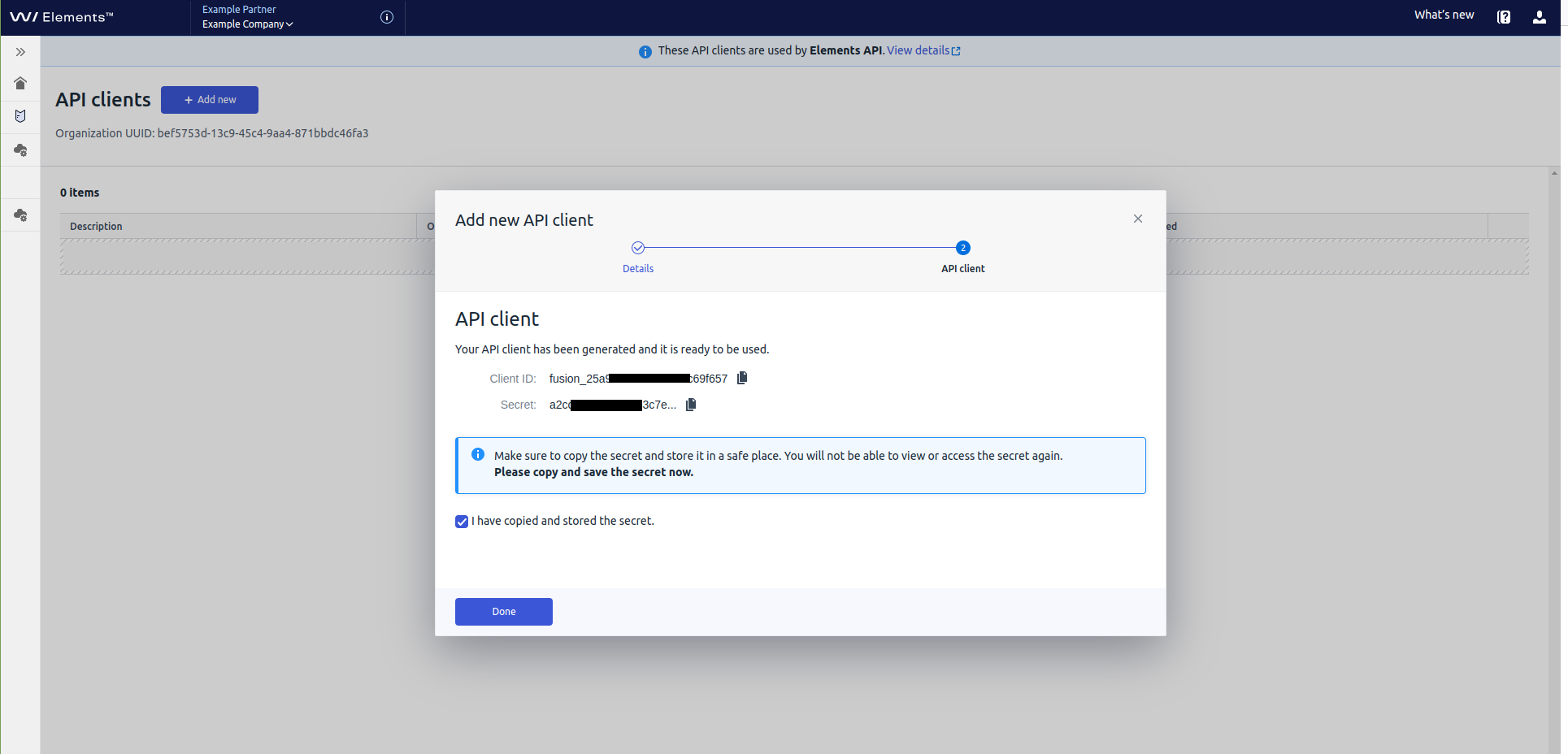Viewport: 1568px width, 754px height.
Task: Uncheck 'I have copied and stored the secret'
Action: tap(462, 522)
